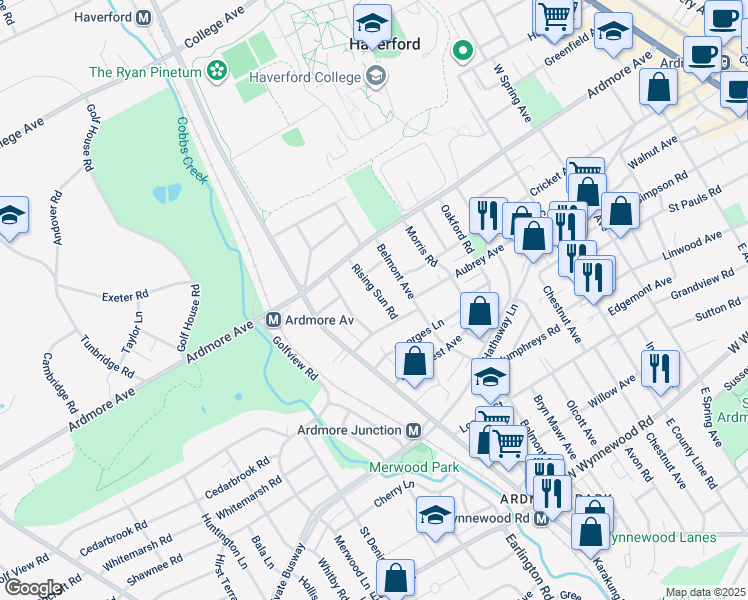Click the Haverford station M transit icon

tap(143, 18)
